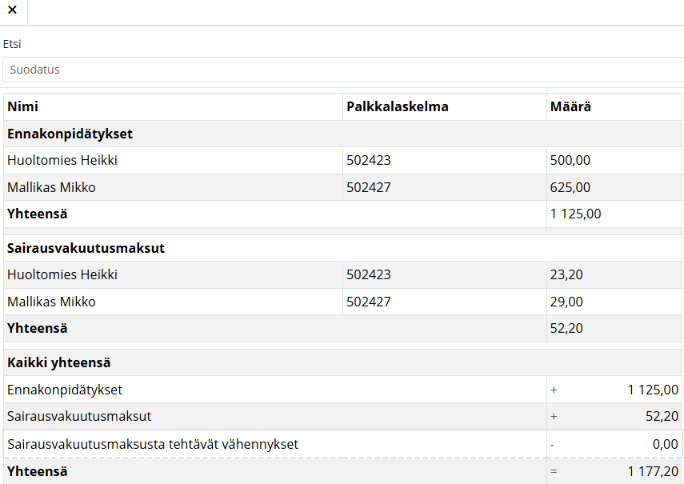Select the Ennakonpidätykset section header row
Screen dimensions: 684x484
pos(70,134)
